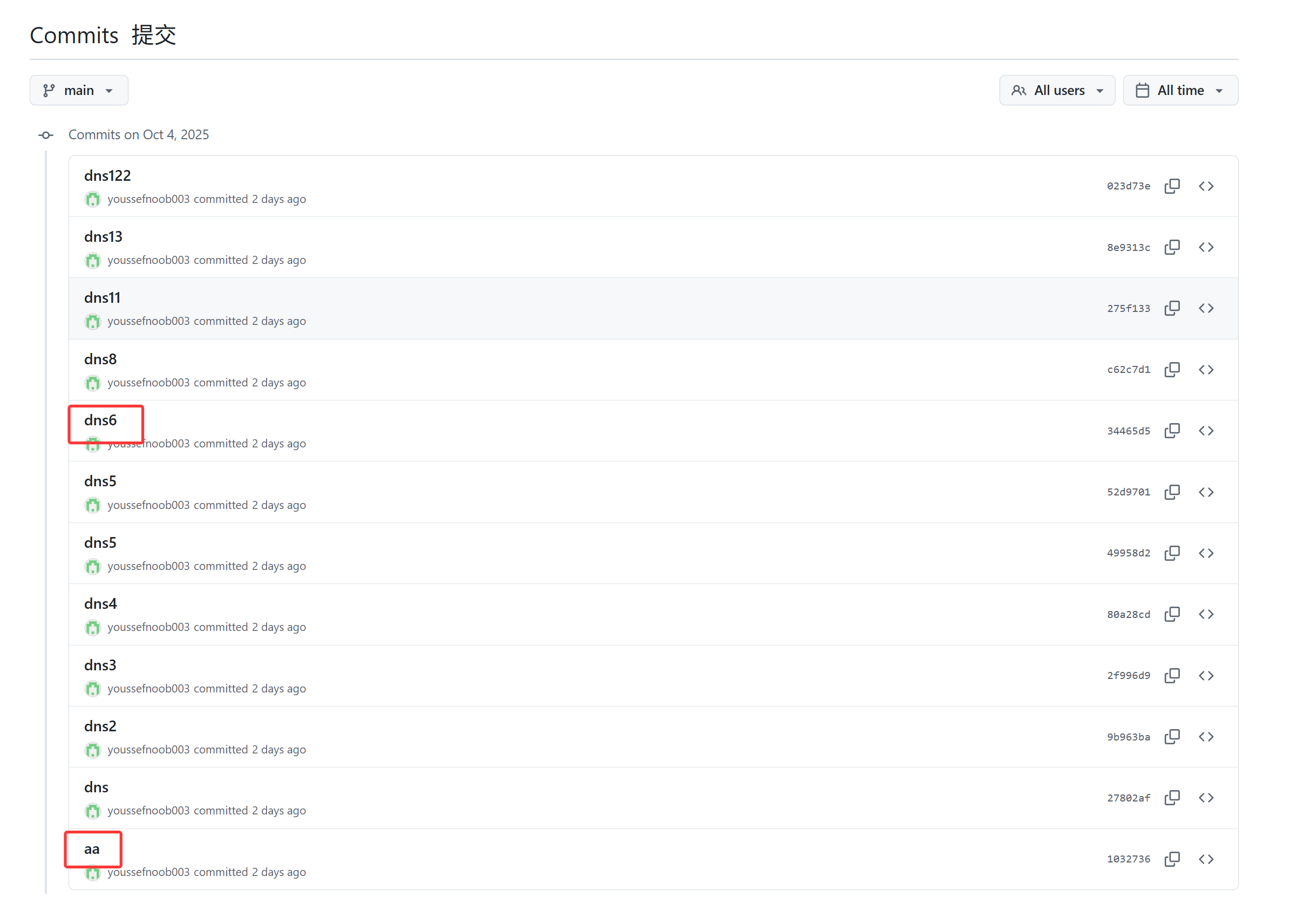Browse repository at commit 52d9701
Image resolution: width=1298 pixels, height=924 pixels.
pyautogui.click(x=1206, y=492)
